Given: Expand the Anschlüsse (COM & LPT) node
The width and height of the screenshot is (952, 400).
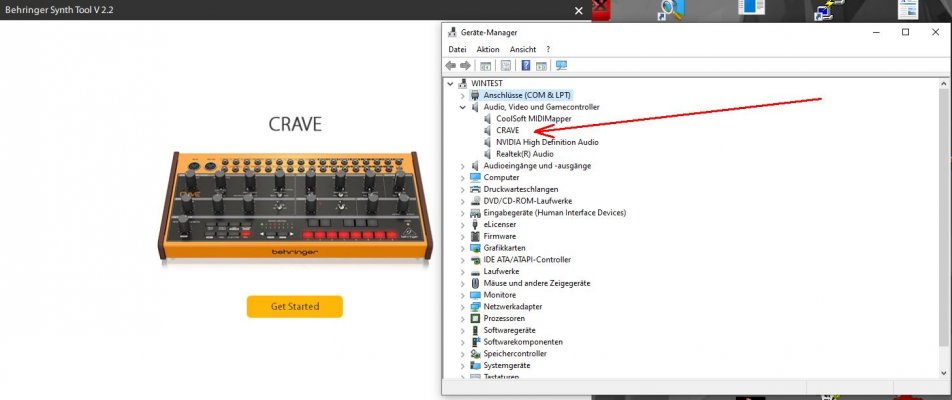Looking at the screenshot, I should [463, 95].
